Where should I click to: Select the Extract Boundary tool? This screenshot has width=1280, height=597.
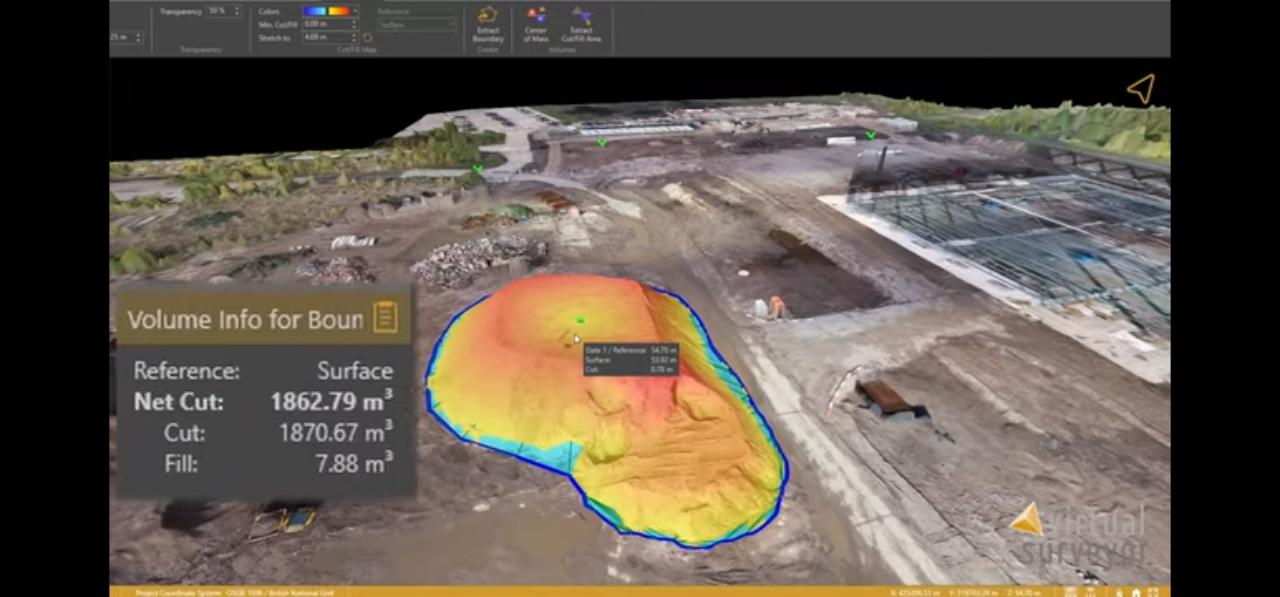[487, 25]
